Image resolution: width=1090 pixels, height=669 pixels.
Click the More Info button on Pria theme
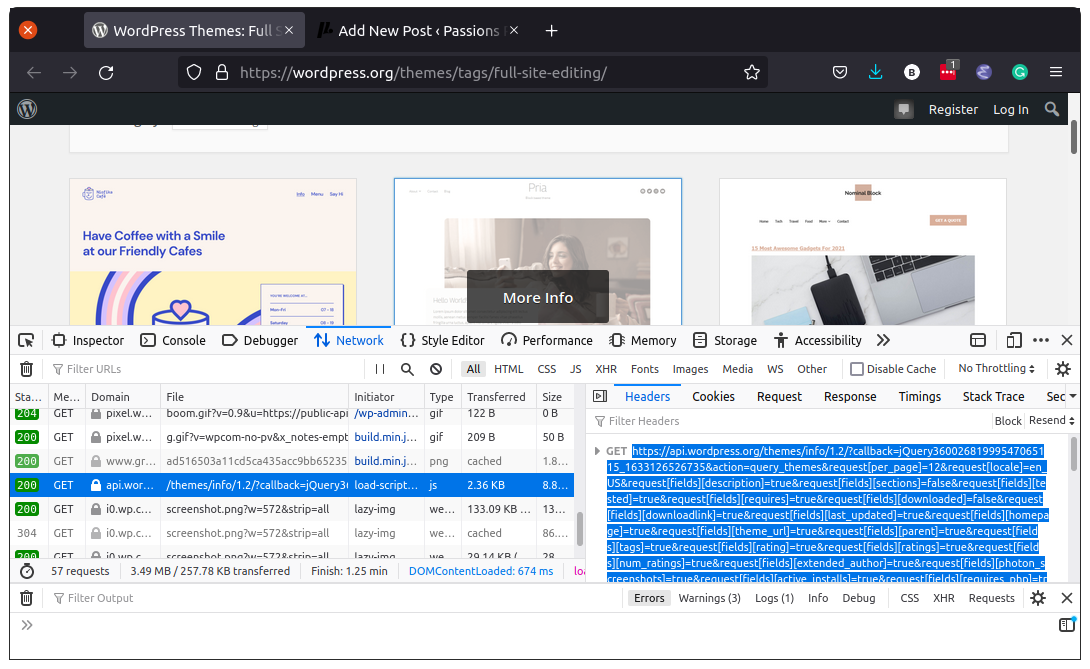pos(537,297)
